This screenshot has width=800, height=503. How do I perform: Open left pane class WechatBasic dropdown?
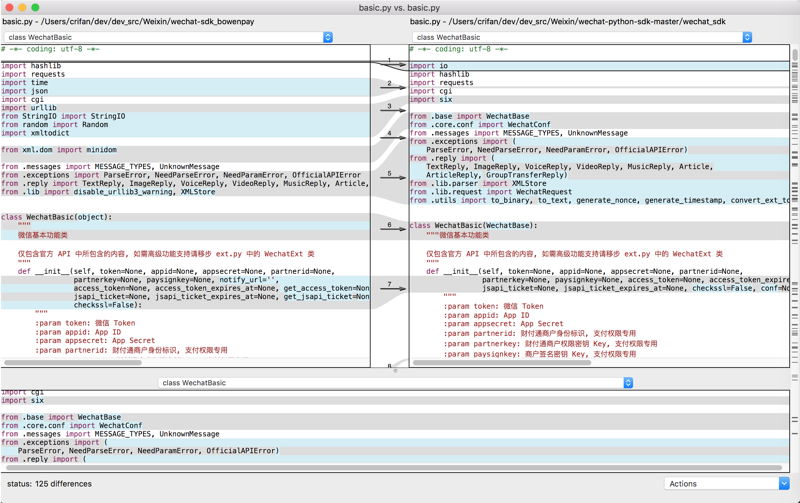(x=169, y=37)
